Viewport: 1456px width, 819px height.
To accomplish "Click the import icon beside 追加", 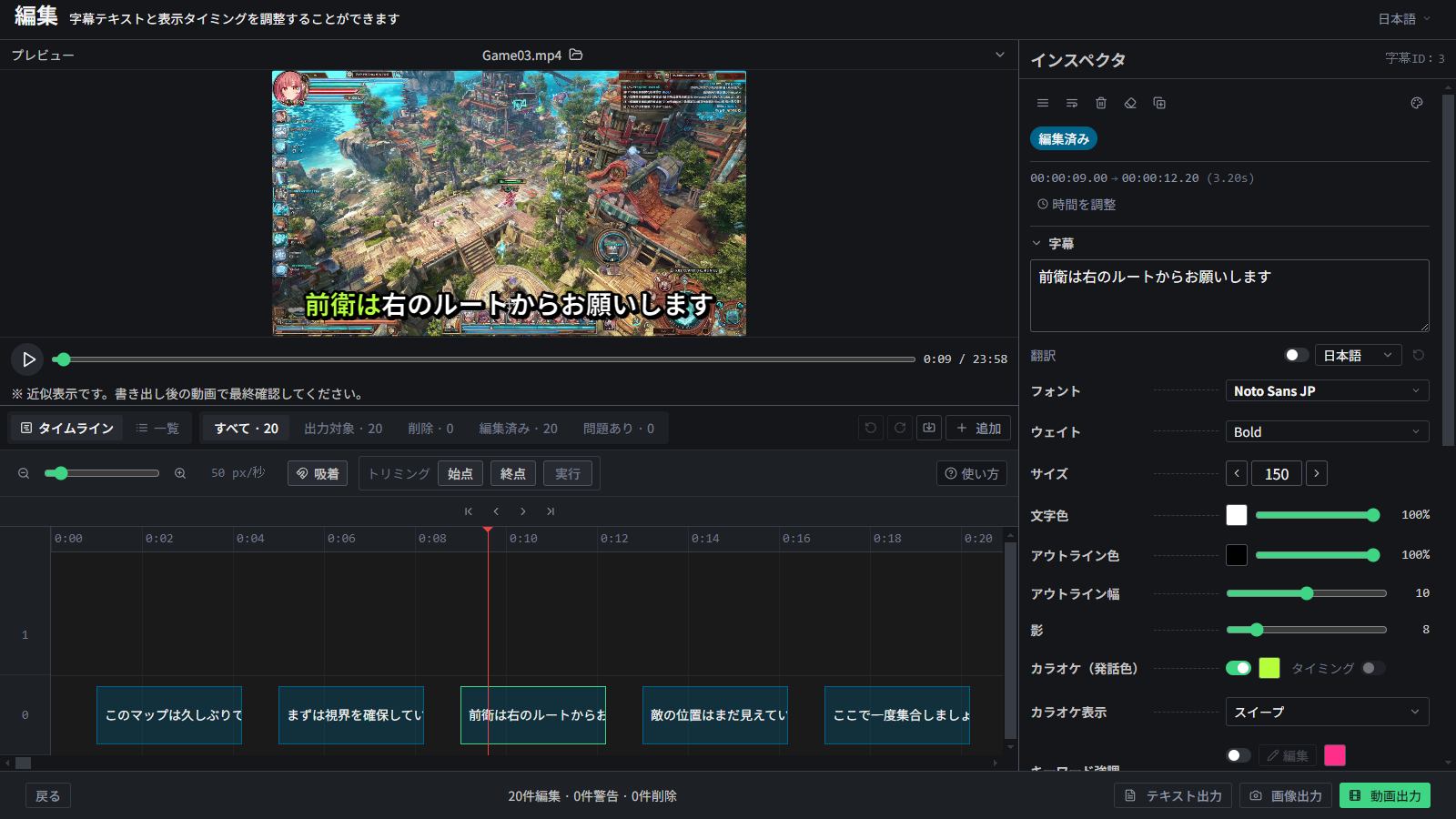I will (x=929, y=428).
